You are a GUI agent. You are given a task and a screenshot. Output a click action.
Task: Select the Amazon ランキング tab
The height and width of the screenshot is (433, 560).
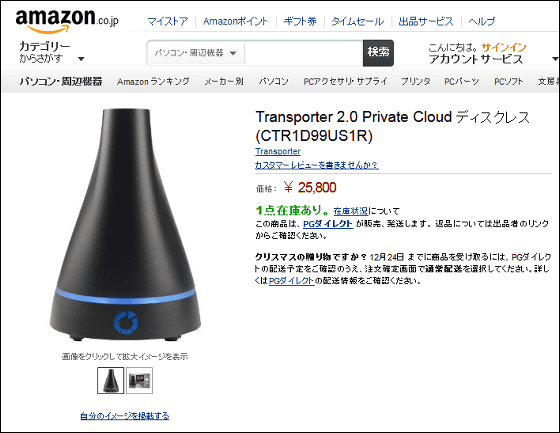[153, 81]
